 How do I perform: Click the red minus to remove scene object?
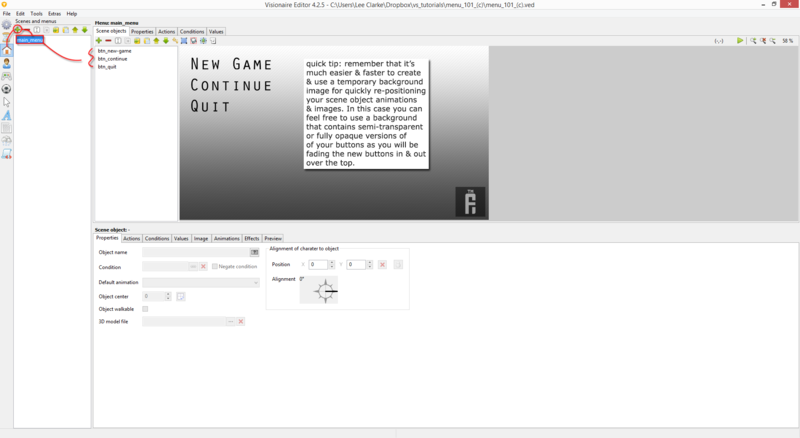pyautogui.click(x=108, y=41)
